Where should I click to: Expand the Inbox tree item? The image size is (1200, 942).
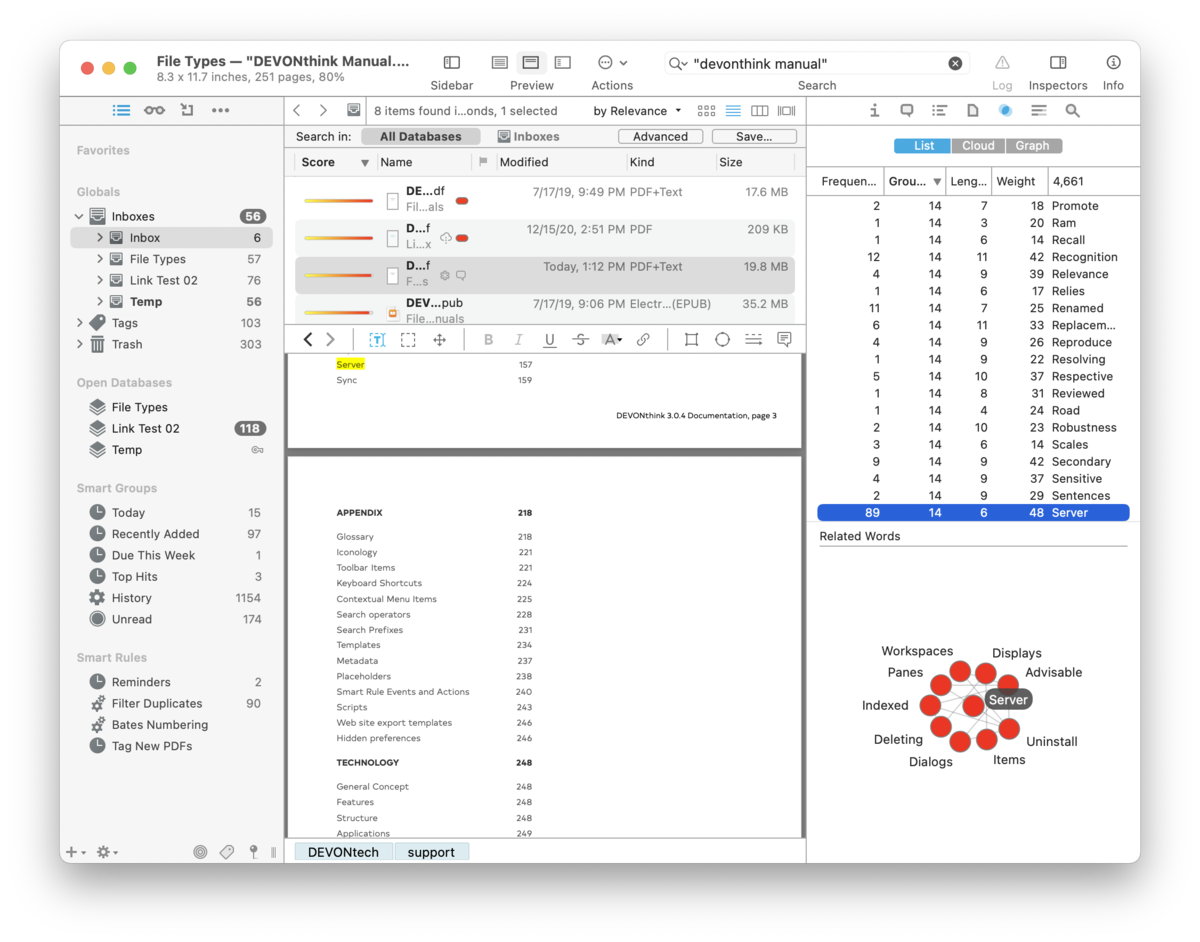point(100,238)
